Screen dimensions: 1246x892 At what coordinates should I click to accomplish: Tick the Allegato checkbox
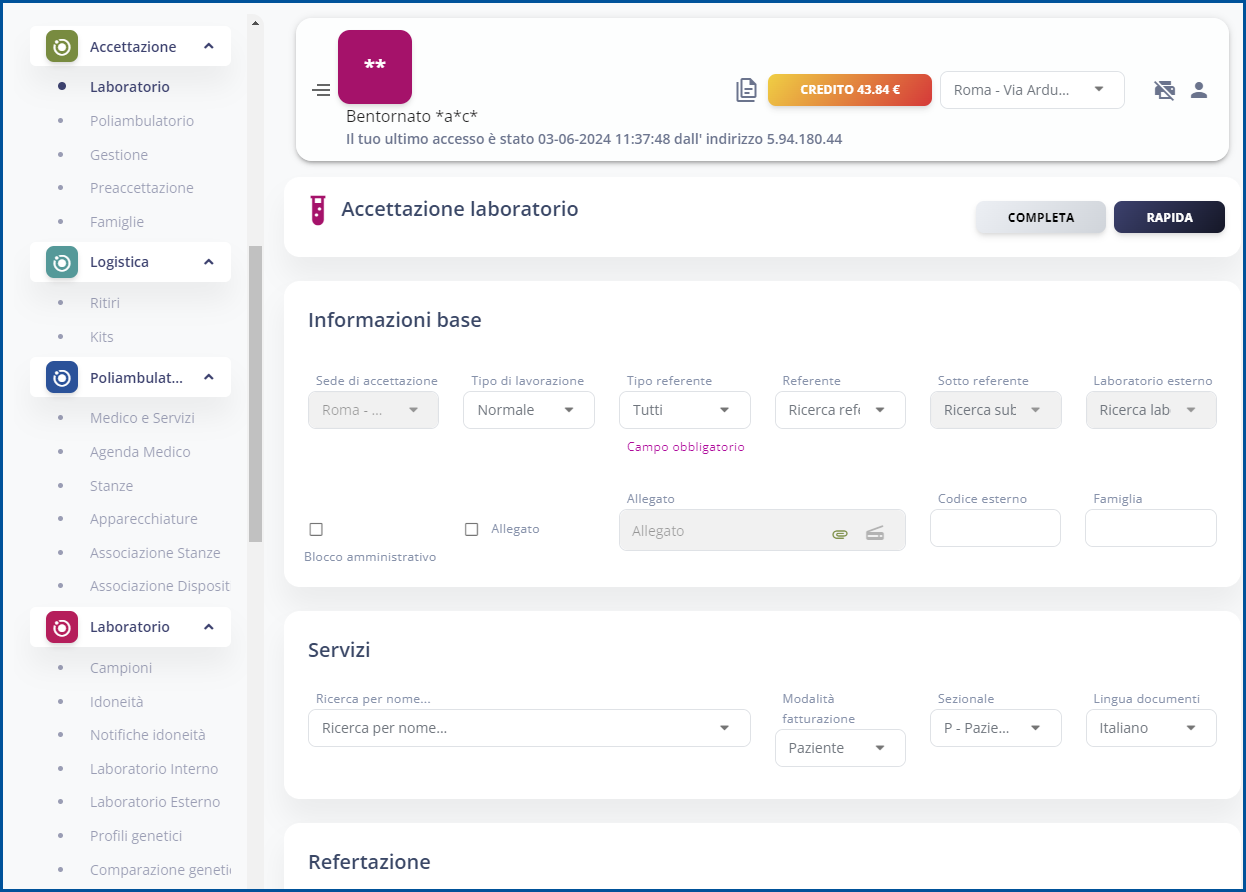[x=472, y=529]
